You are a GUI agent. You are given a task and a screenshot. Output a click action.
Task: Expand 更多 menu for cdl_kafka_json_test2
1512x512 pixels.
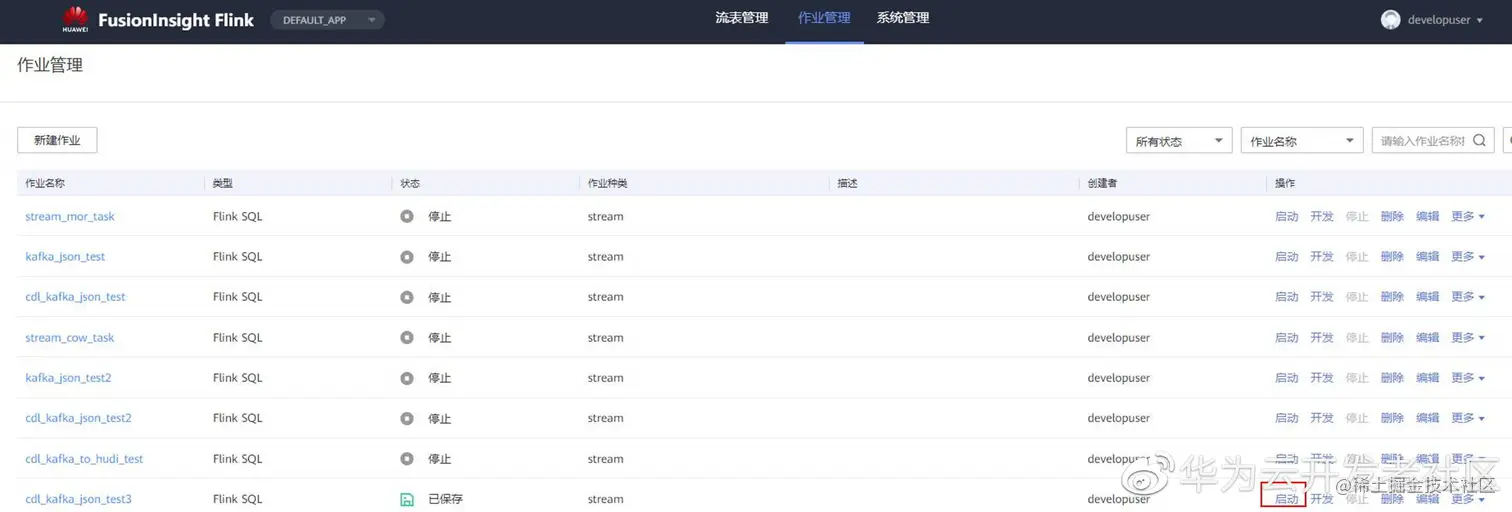1467,418
